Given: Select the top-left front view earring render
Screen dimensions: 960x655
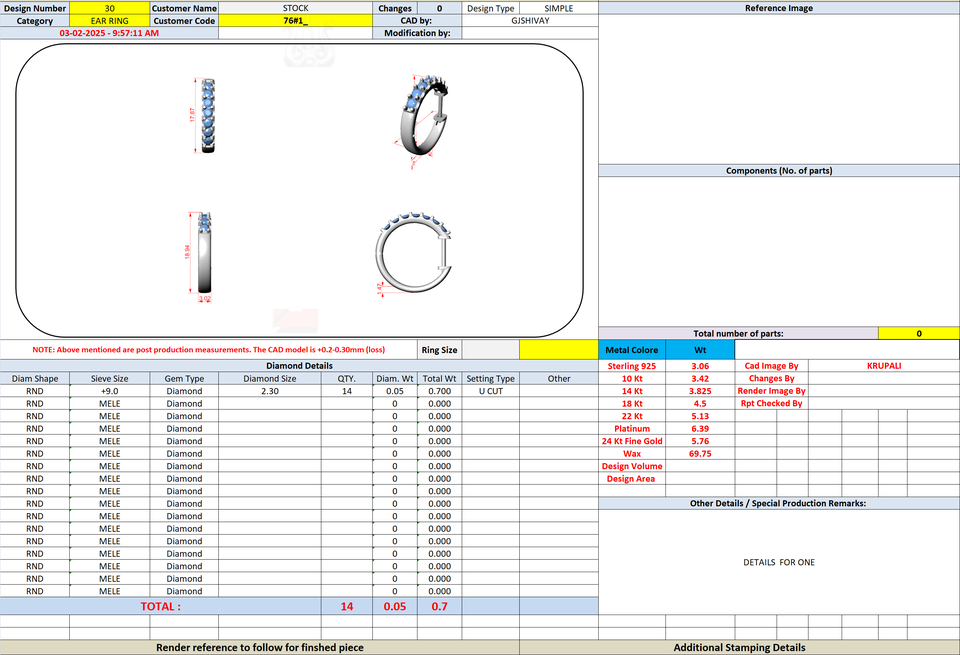Looking at the screenshot, I should (x=206, y=115).
